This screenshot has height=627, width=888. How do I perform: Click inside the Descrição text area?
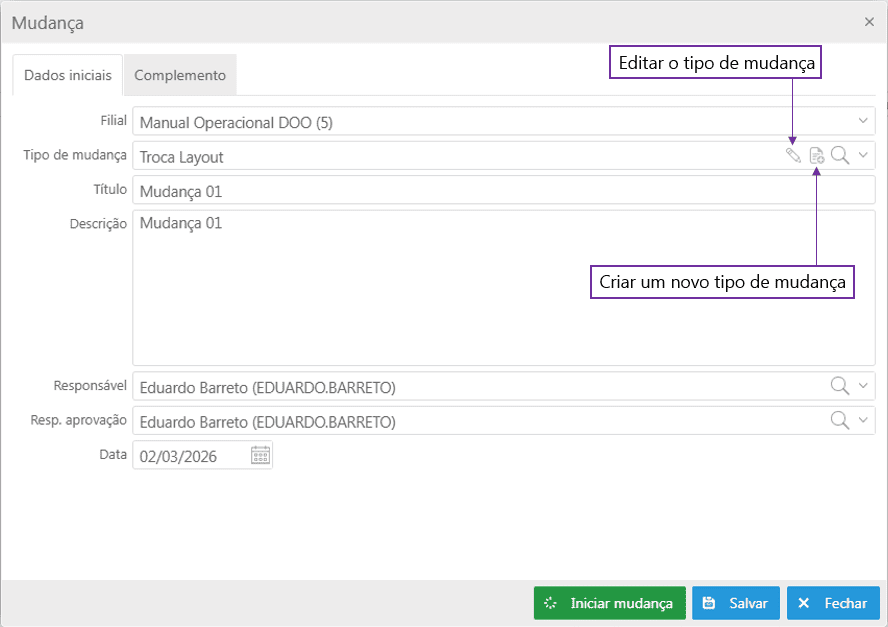click(x=500, y=290)
